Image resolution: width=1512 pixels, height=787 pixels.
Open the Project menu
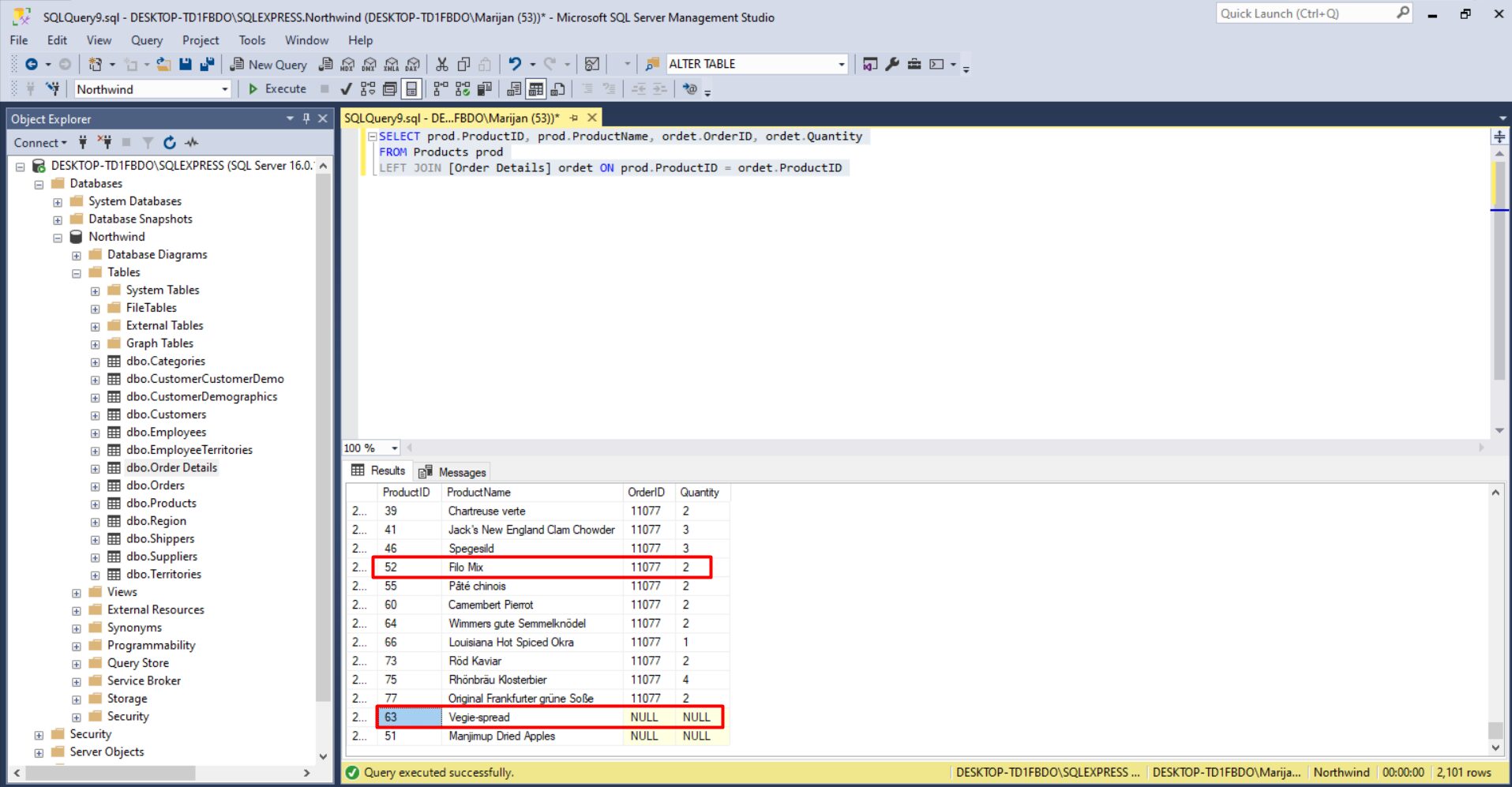[x=201, y=40]
